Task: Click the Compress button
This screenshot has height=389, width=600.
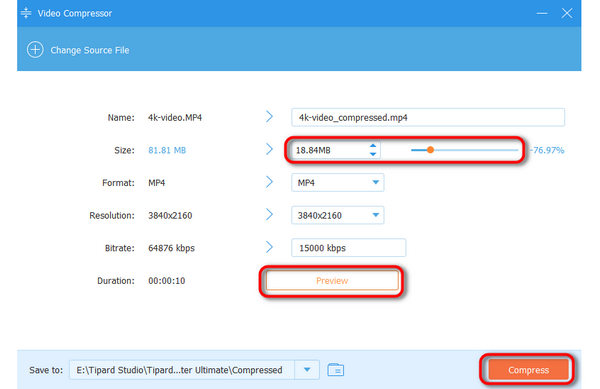Action: coord(528,370)
